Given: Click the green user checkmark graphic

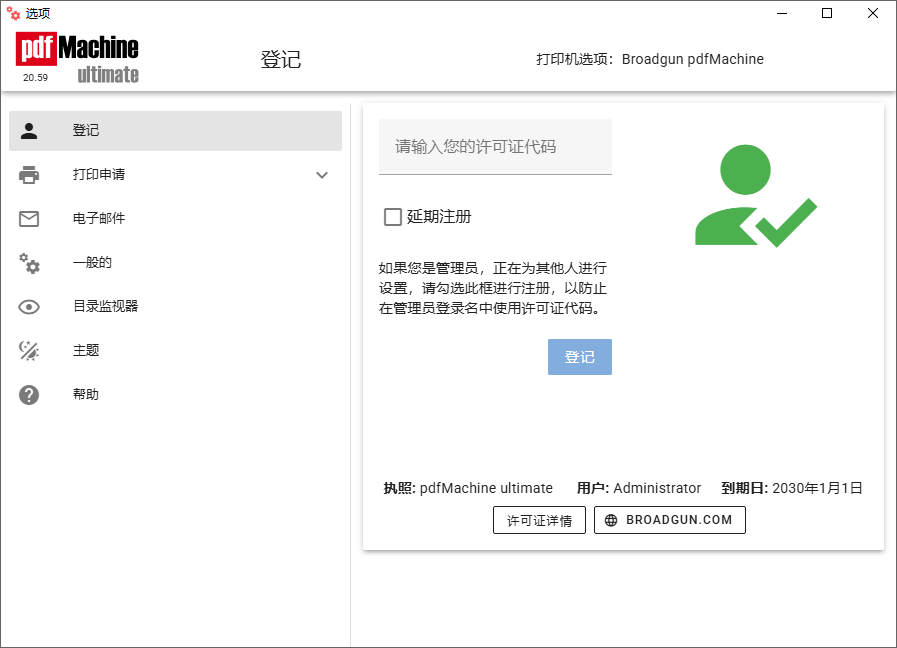Looking at the screenshot, I should (756, 196).
